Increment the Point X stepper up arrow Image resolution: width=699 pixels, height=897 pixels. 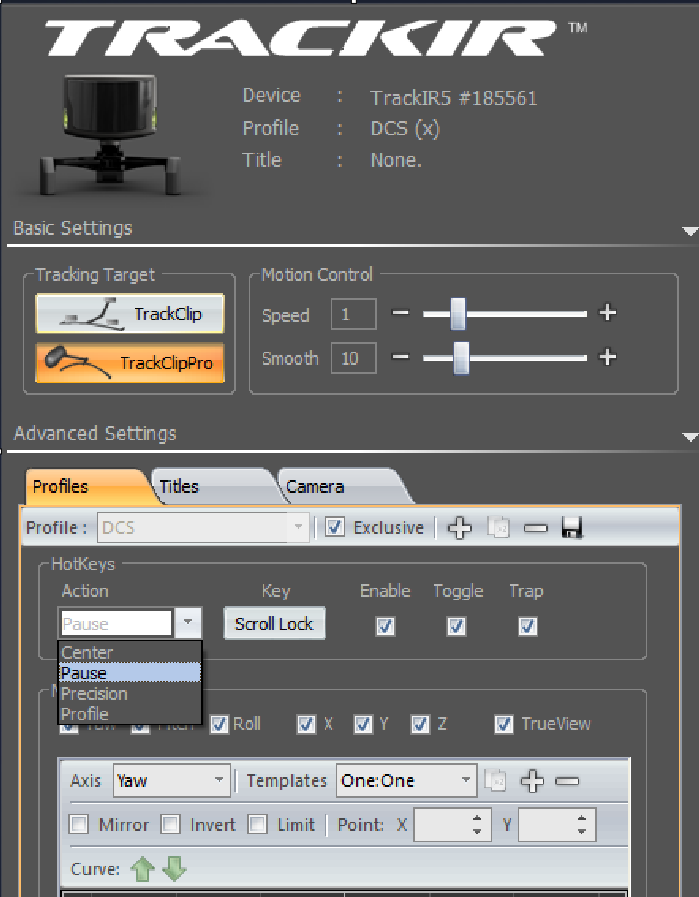pos(477,818)
